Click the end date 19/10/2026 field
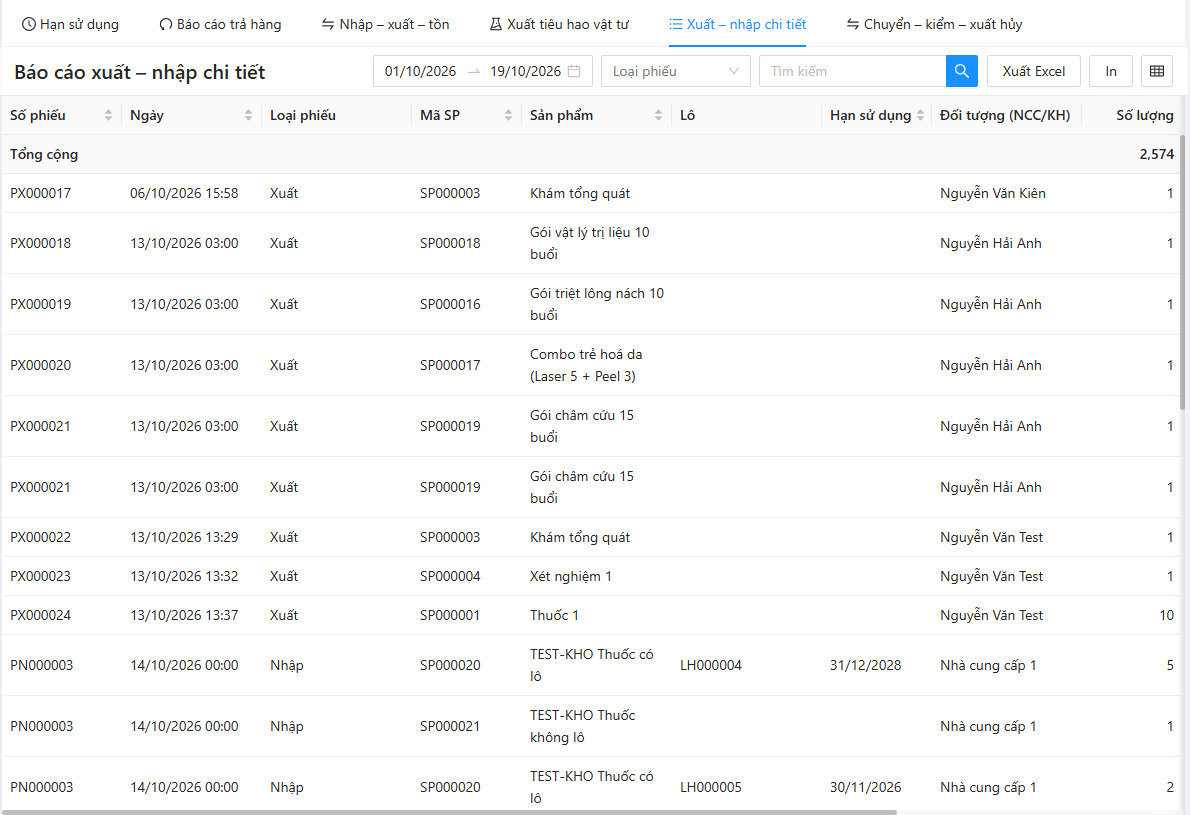This screenshot has width=1190, height=815. (525, 71)
